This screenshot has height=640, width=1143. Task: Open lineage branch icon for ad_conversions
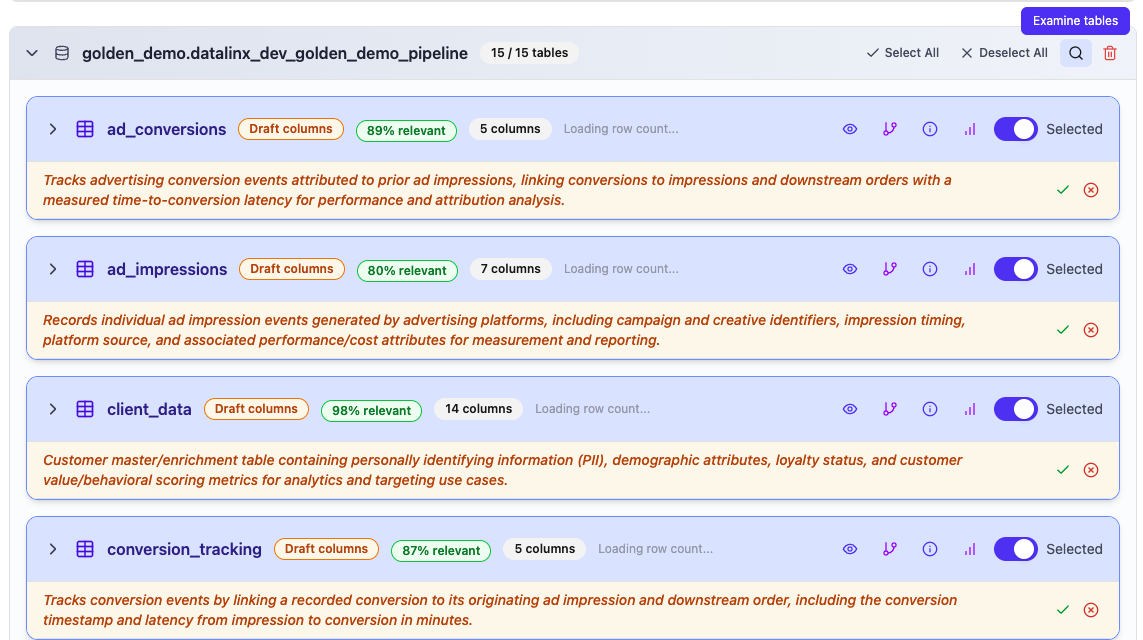click(890, 129)
